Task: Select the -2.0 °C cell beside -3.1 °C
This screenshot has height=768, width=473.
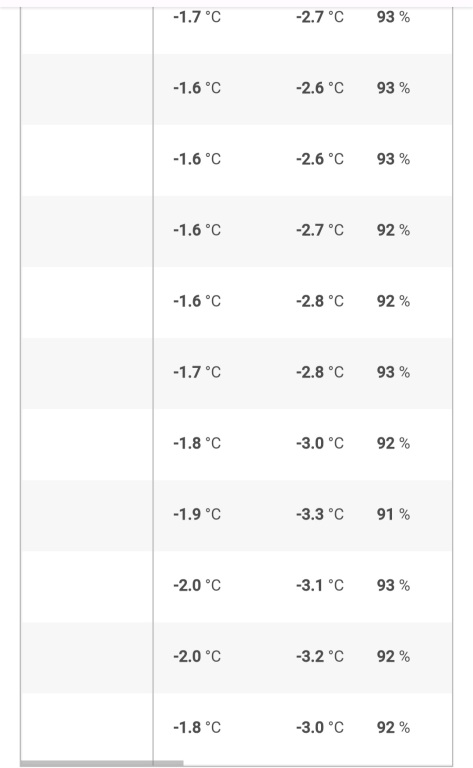Action: (x=197, y=585)
